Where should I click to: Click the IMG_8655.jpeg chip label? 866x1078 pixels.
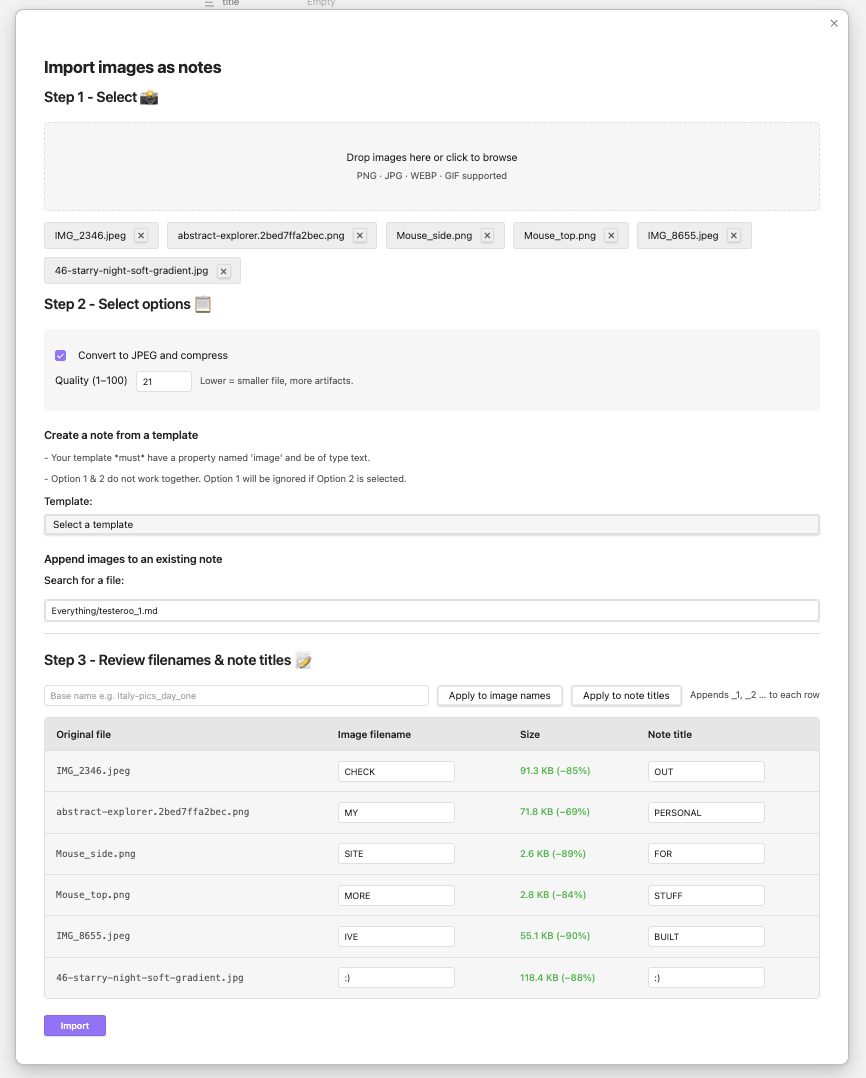point(682,235)
